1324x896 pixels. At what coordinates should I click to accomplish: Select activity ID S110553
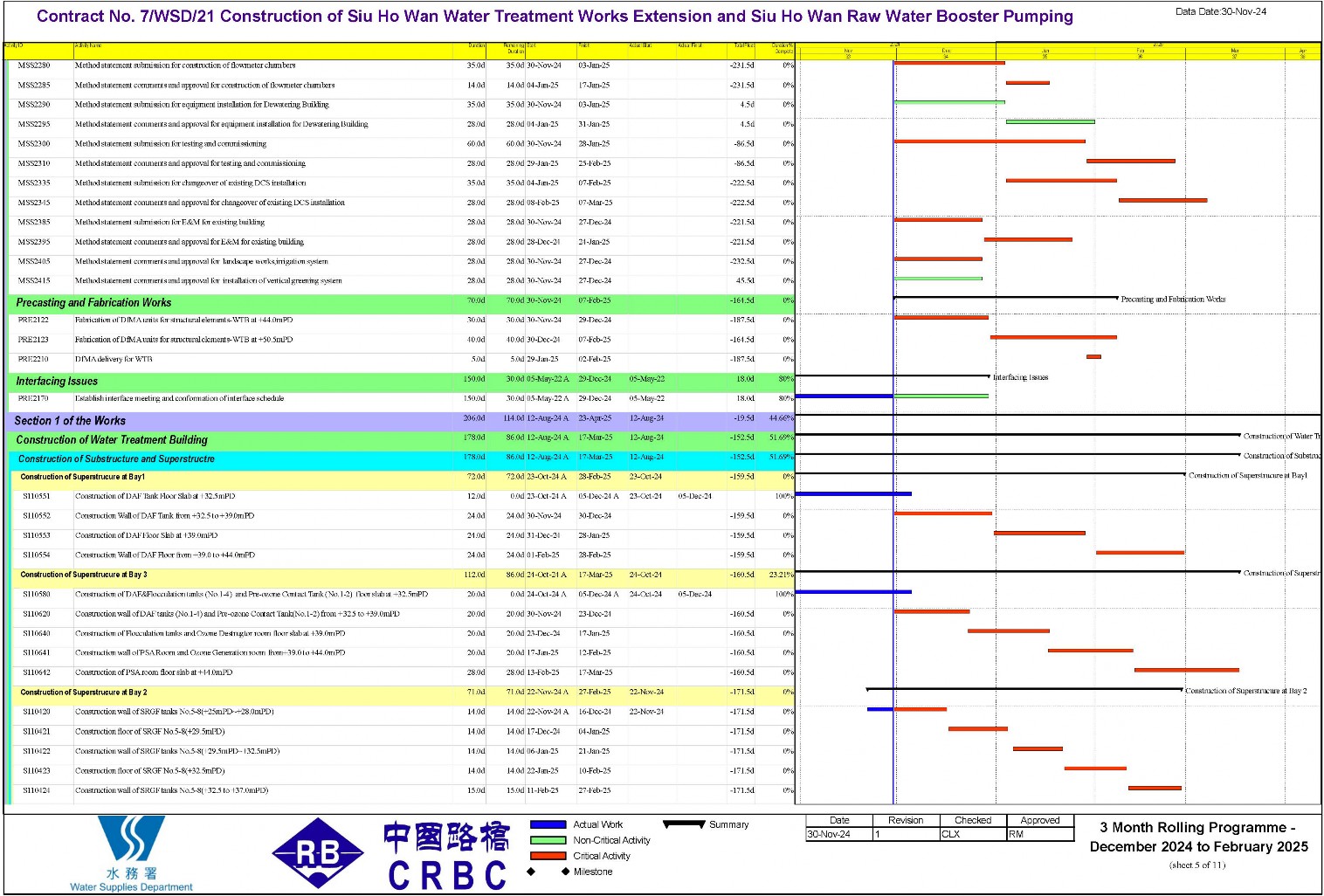37,536
